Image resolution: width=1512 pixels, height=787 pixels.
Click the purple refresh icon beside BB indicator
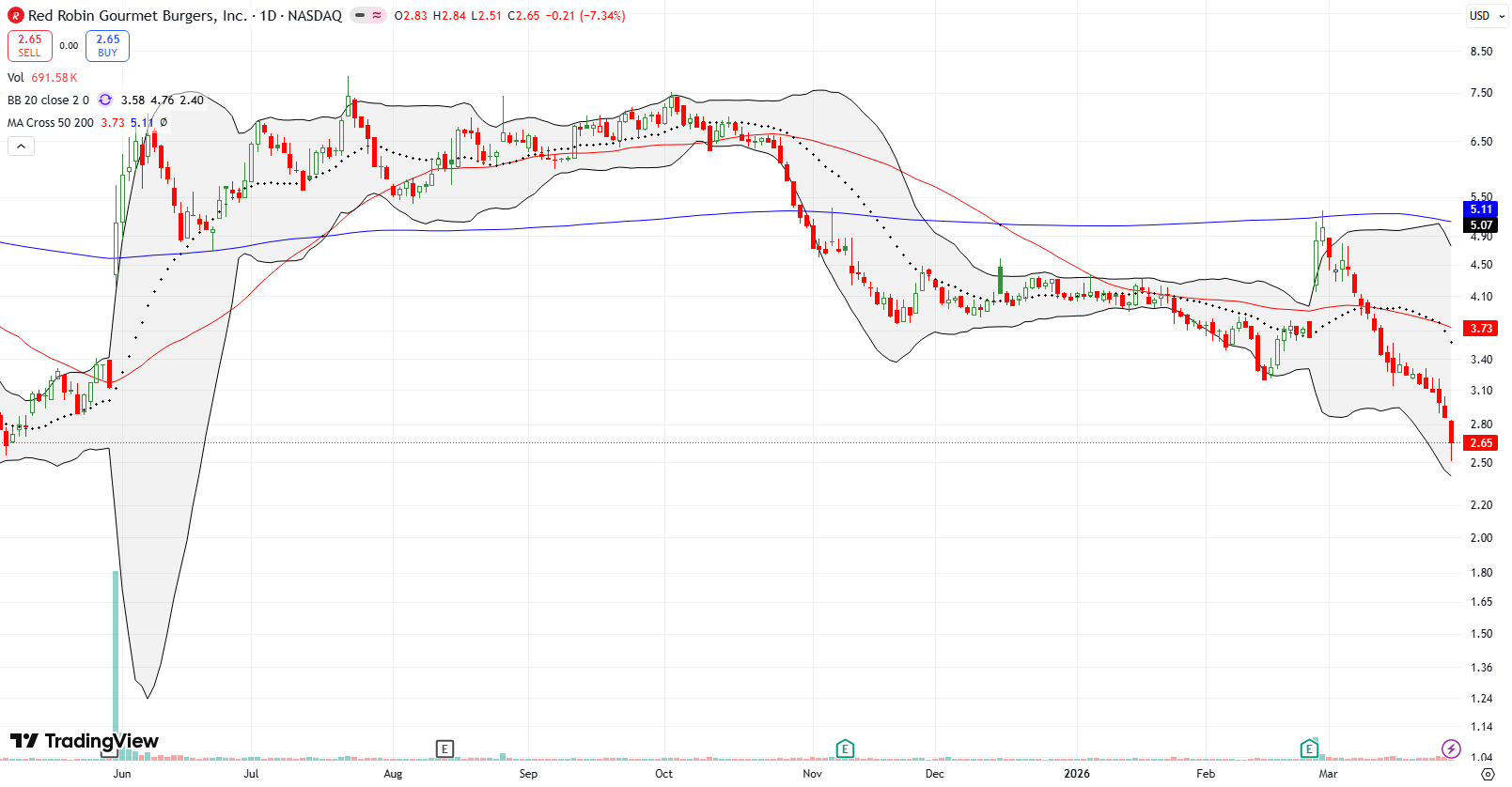click(105, 100)
